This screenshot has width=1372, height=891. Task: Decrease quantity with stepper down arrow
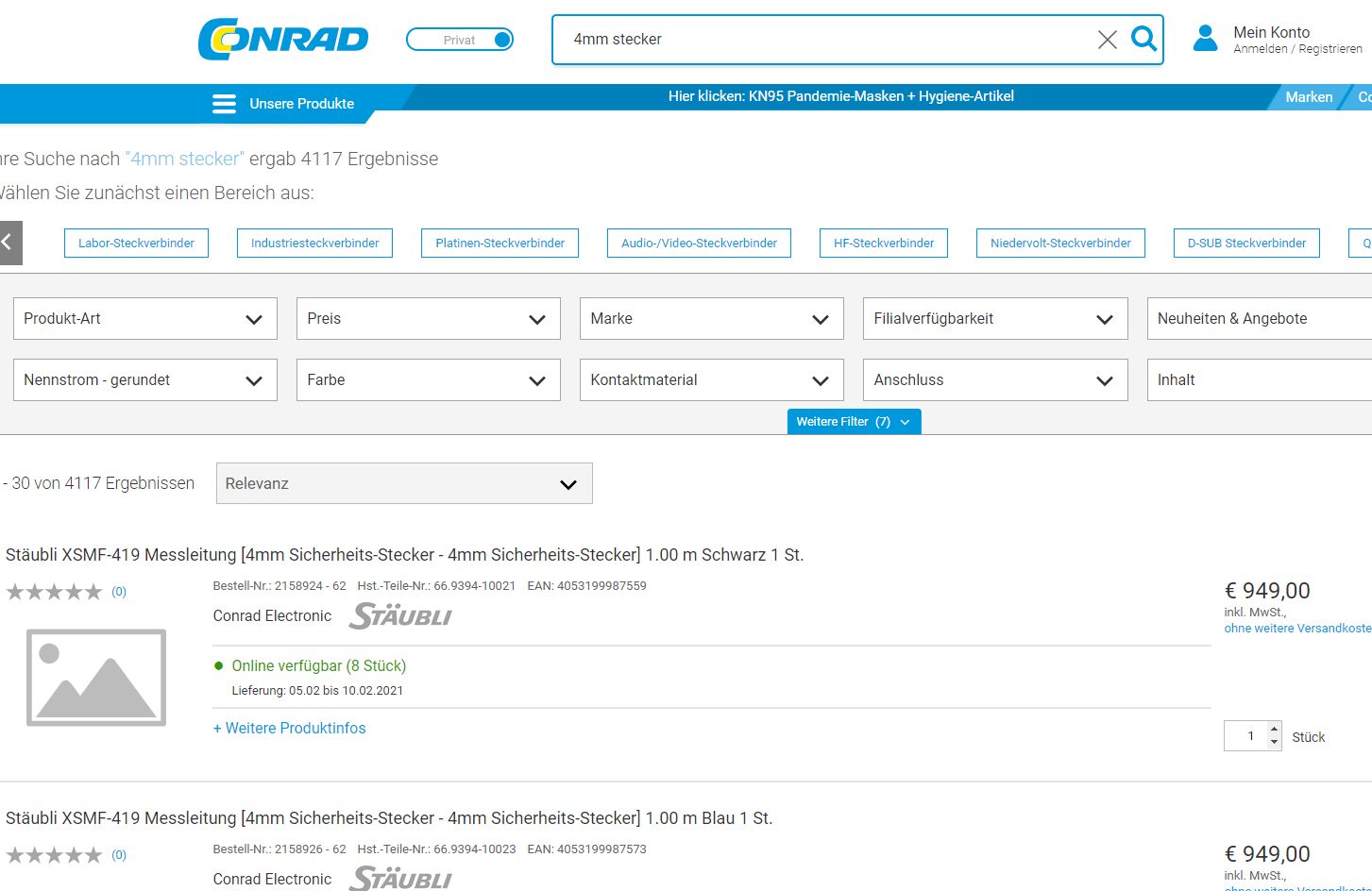click(x=1275, y=743)
